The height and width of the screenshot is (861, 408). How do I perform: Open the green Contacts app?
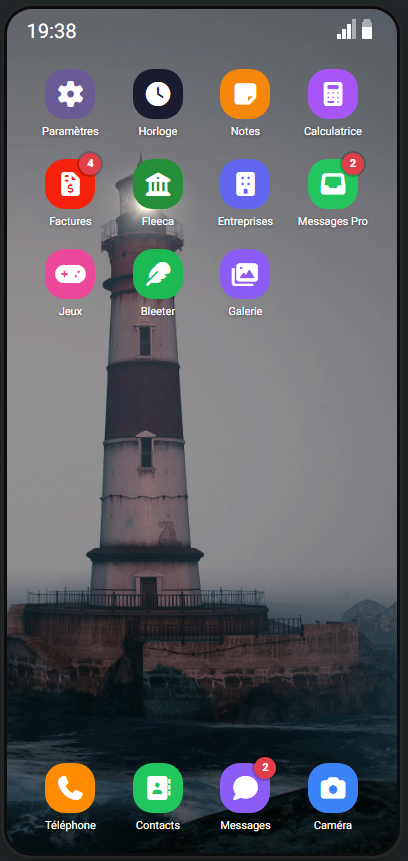coord(158,788)
